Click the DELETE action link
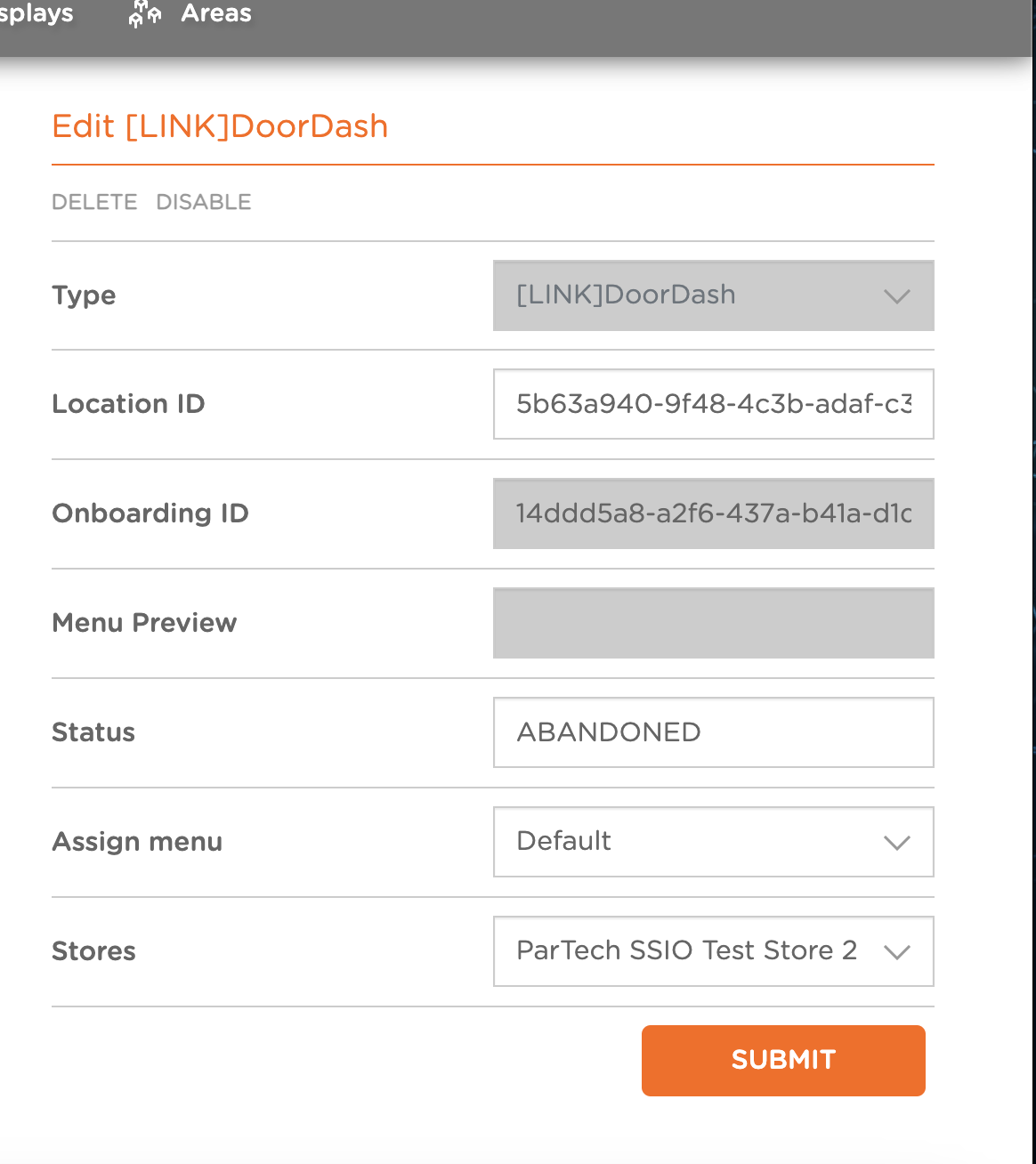1036x1164 pixels. pyautogui.click(x=94, y=202)
